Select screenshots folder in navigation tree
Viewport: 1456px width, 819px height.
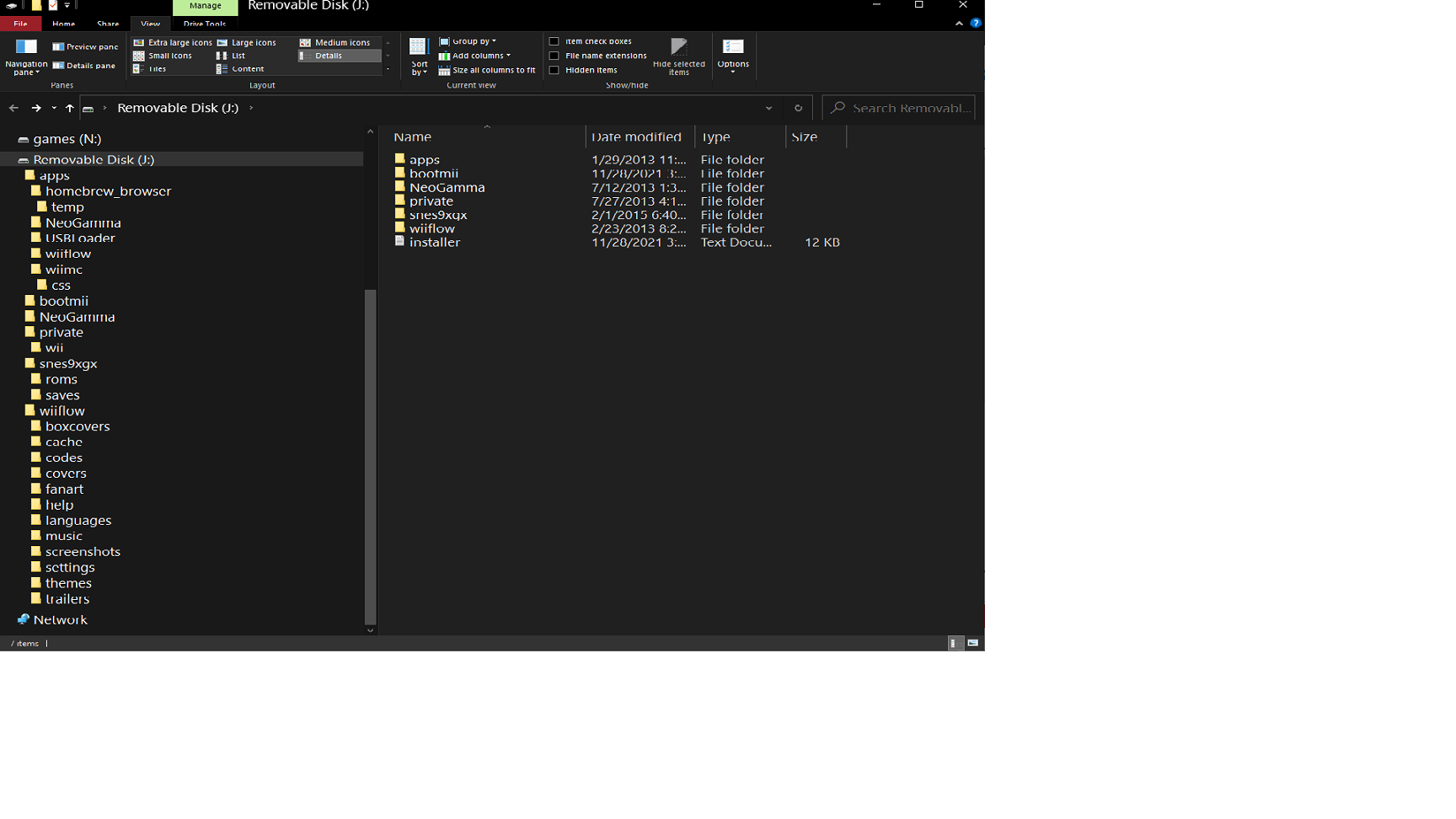pyautogui.click(x=76, y=552)
